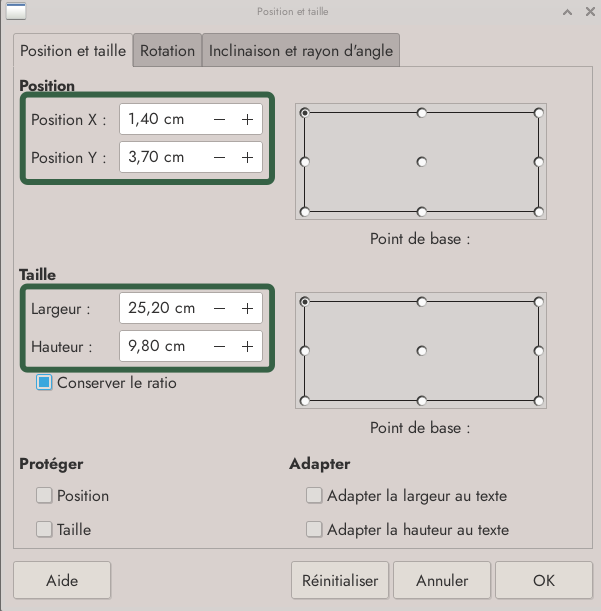601x611 pixels.
Task: Select bottom-right base point in Taille grid
Action: 539,400
